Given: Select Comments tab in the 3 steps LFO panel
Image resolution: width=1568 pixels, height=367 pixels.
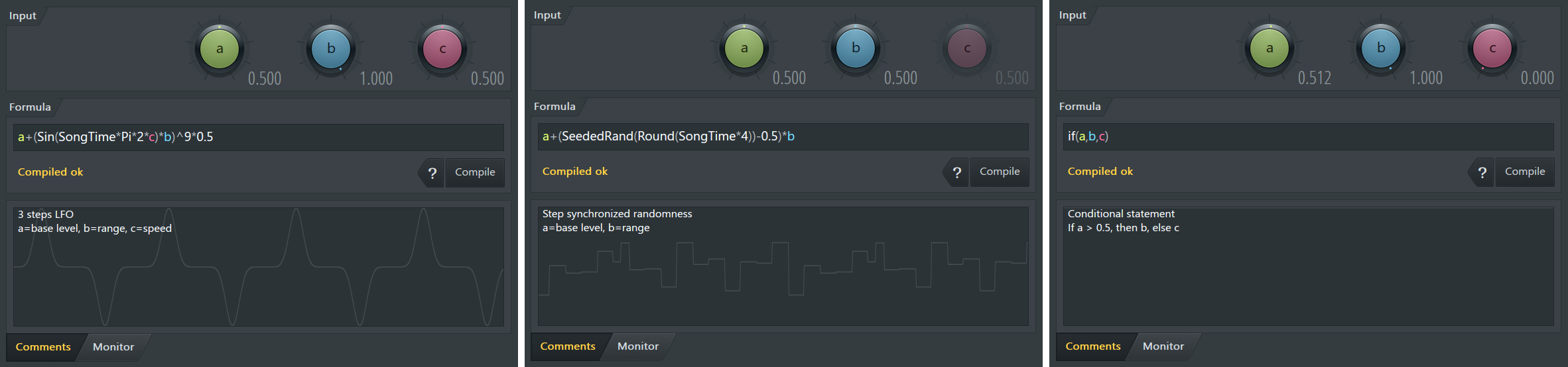Looking at the screenshot, I should point(43,347).
